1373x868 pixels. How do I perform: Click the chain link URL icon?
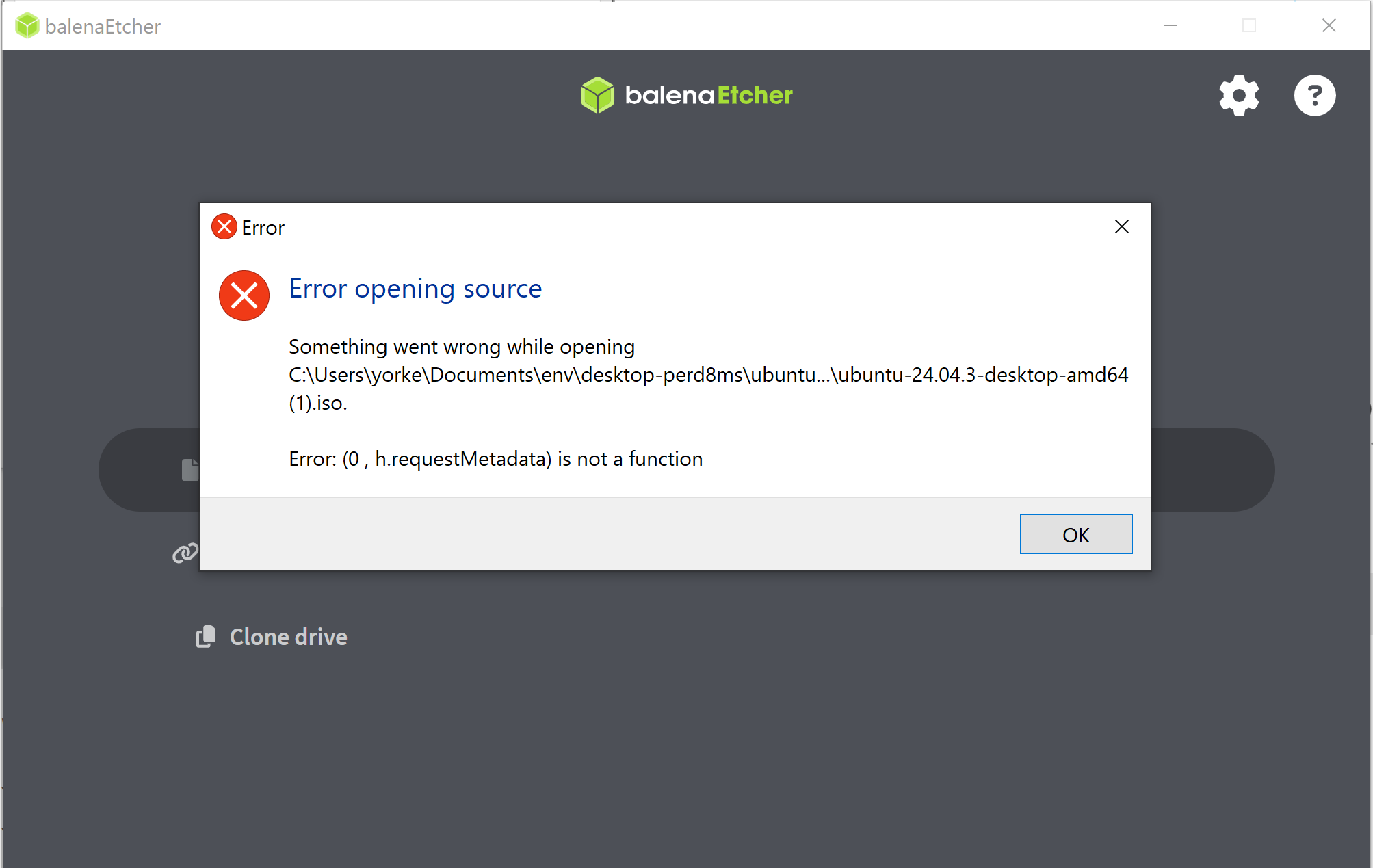tap(185, 553)
